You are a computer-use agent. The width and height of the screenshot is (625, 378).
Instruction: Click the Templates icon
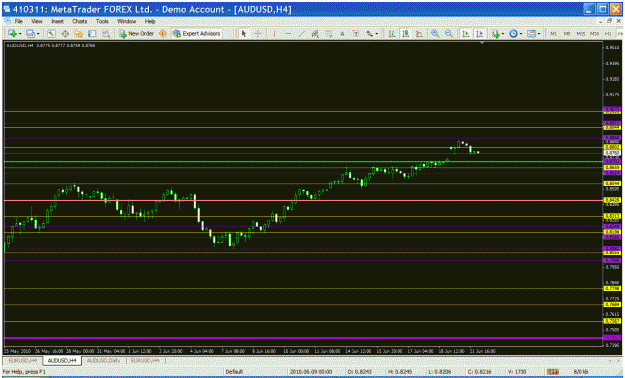[x=531, y=34]
